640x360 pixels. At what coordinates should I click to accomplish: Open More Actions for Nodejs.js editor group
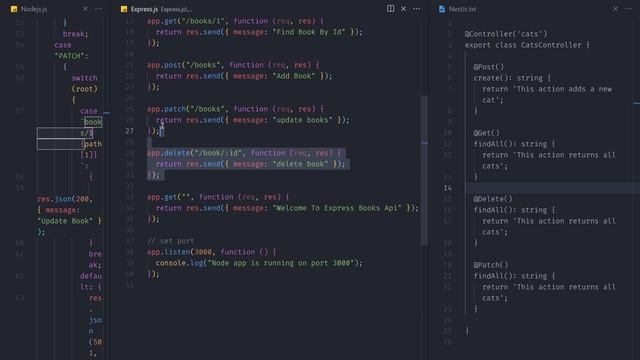[x=98, y=9]
